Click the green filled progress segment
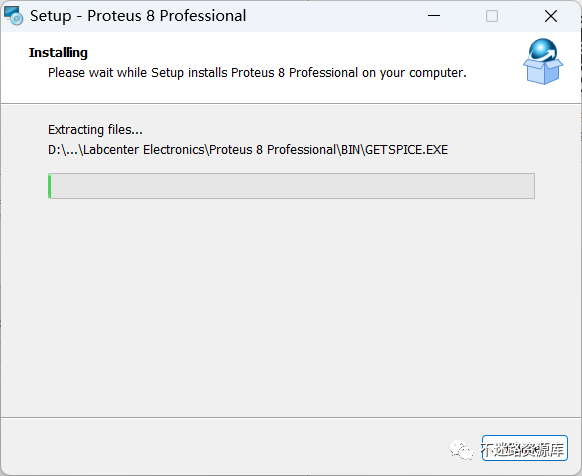The width and height of the screenshot is (582, 476). click(x=49, y=186)
